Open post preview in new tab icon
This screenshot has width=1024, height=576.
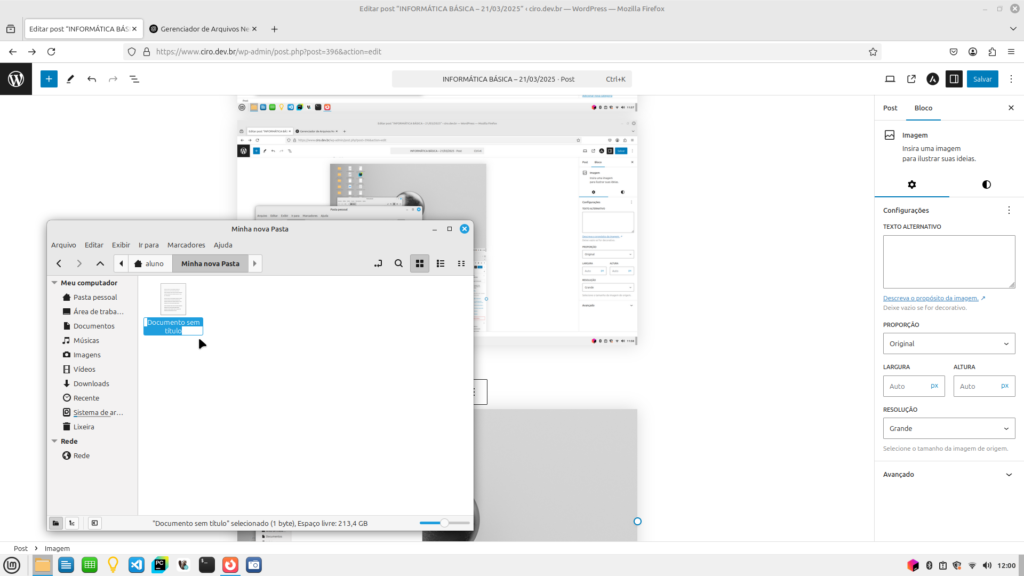click(x=911, y=78)
